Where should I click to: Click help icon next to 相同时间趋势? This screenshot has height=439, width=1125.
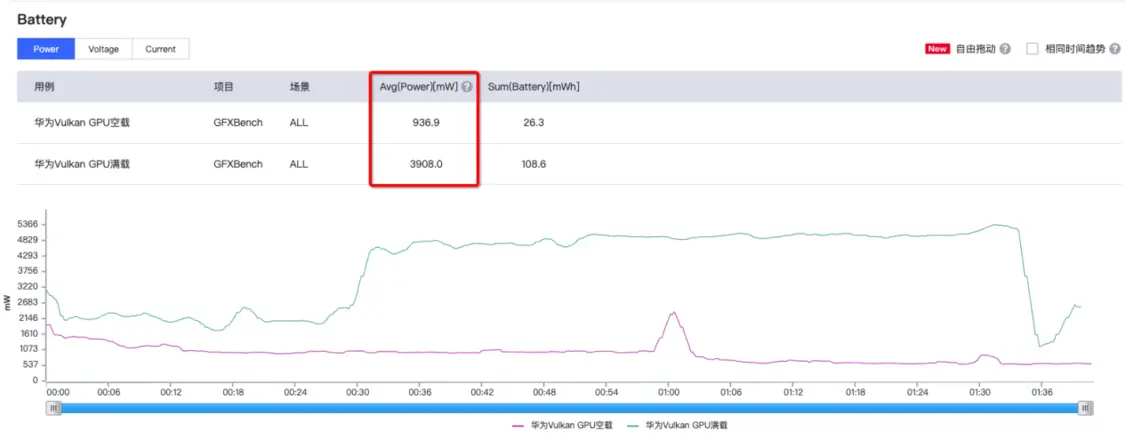click(x=1114, y=49)
